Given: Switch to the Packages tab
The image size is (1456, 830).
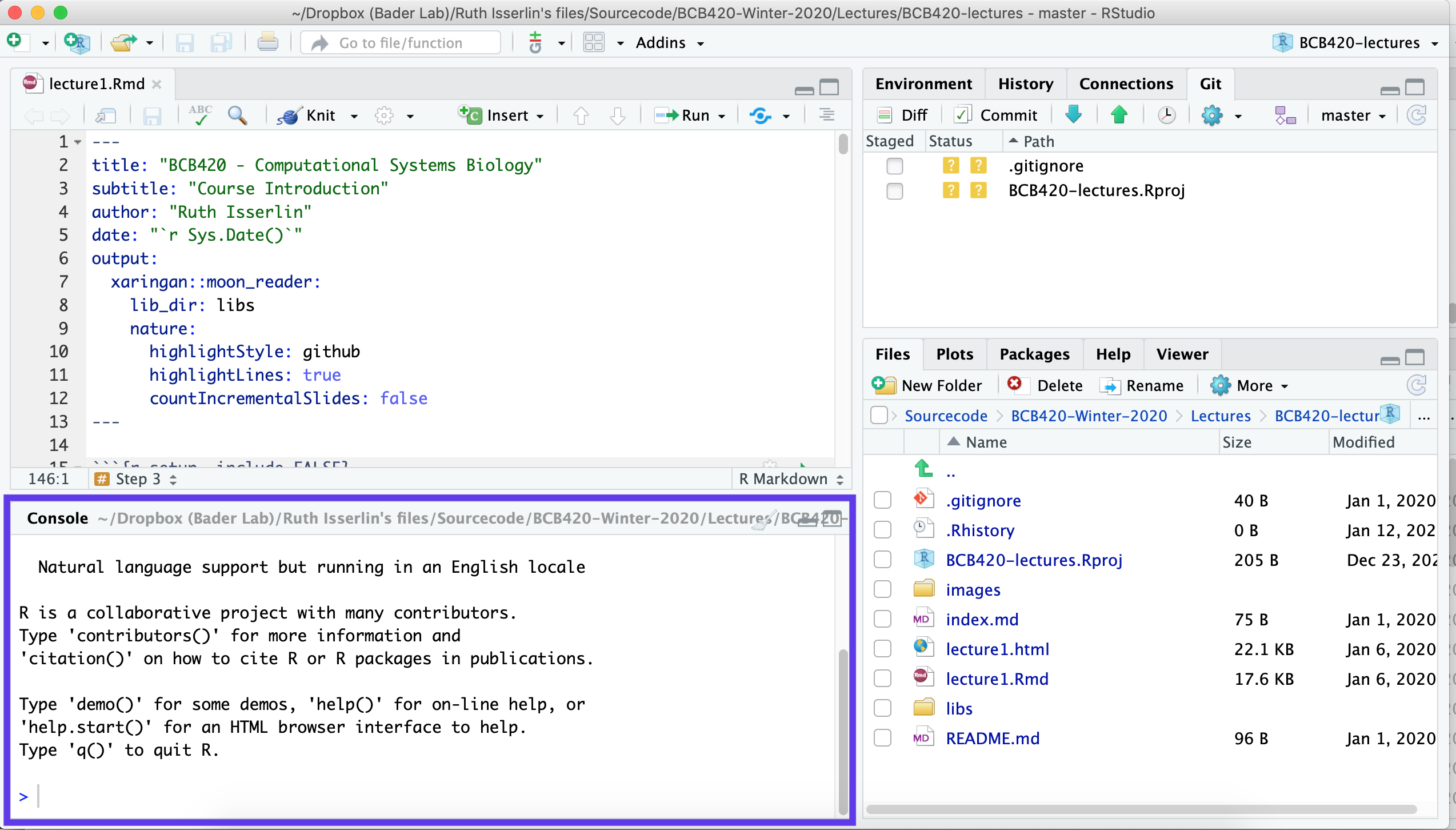Looking at the screenshot, I should (1034, 354).
